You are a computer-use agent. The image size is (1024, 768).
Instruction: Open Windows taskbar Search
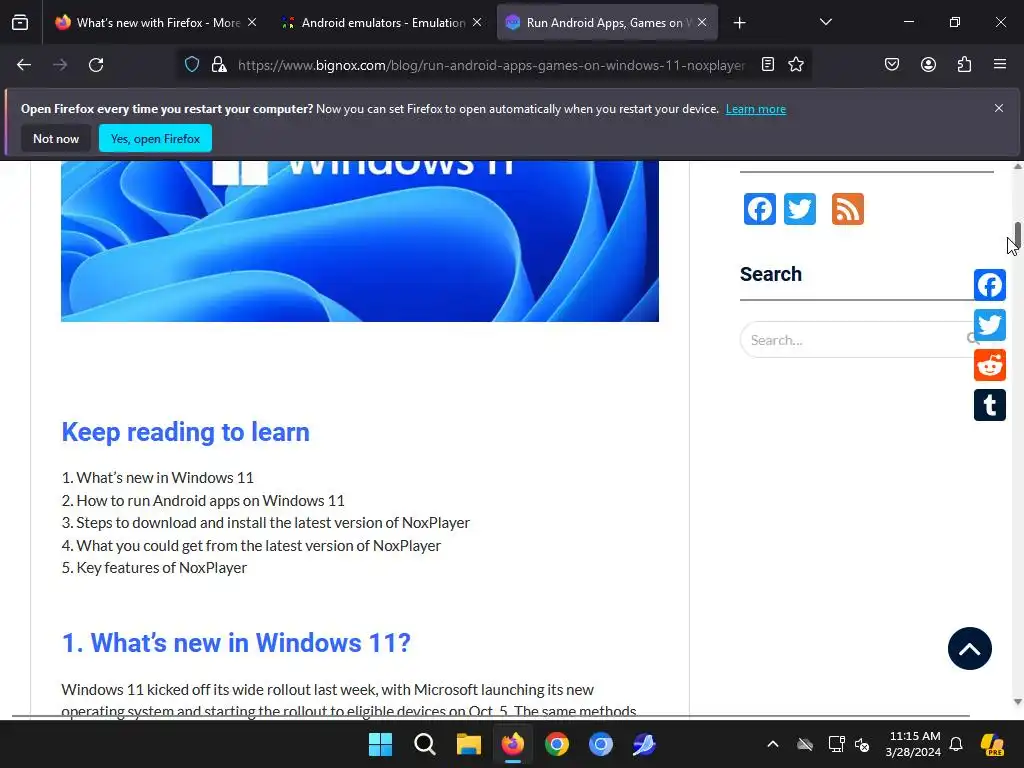(424, 744)
